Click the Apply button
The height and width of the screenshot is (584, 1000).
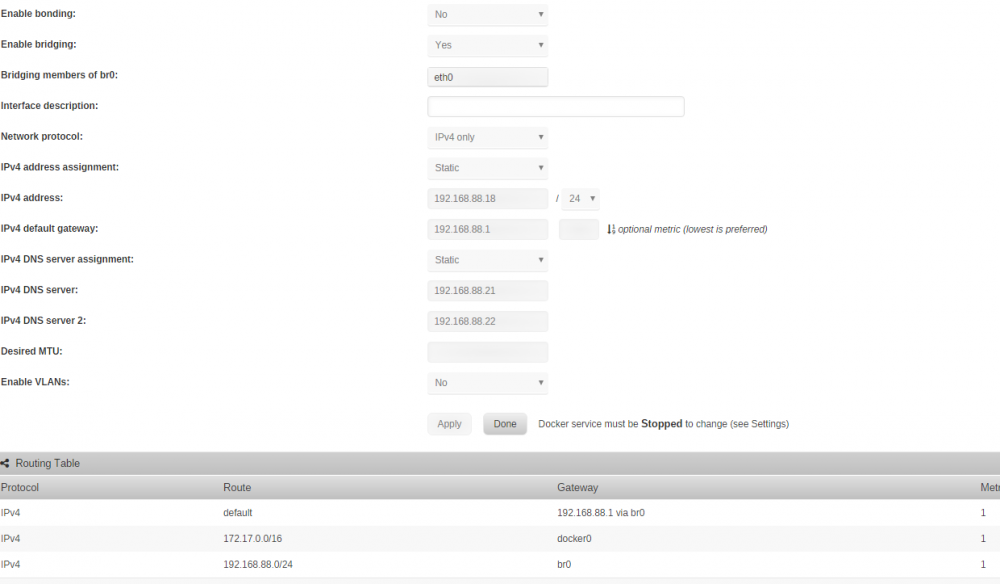tap(449, 424)
